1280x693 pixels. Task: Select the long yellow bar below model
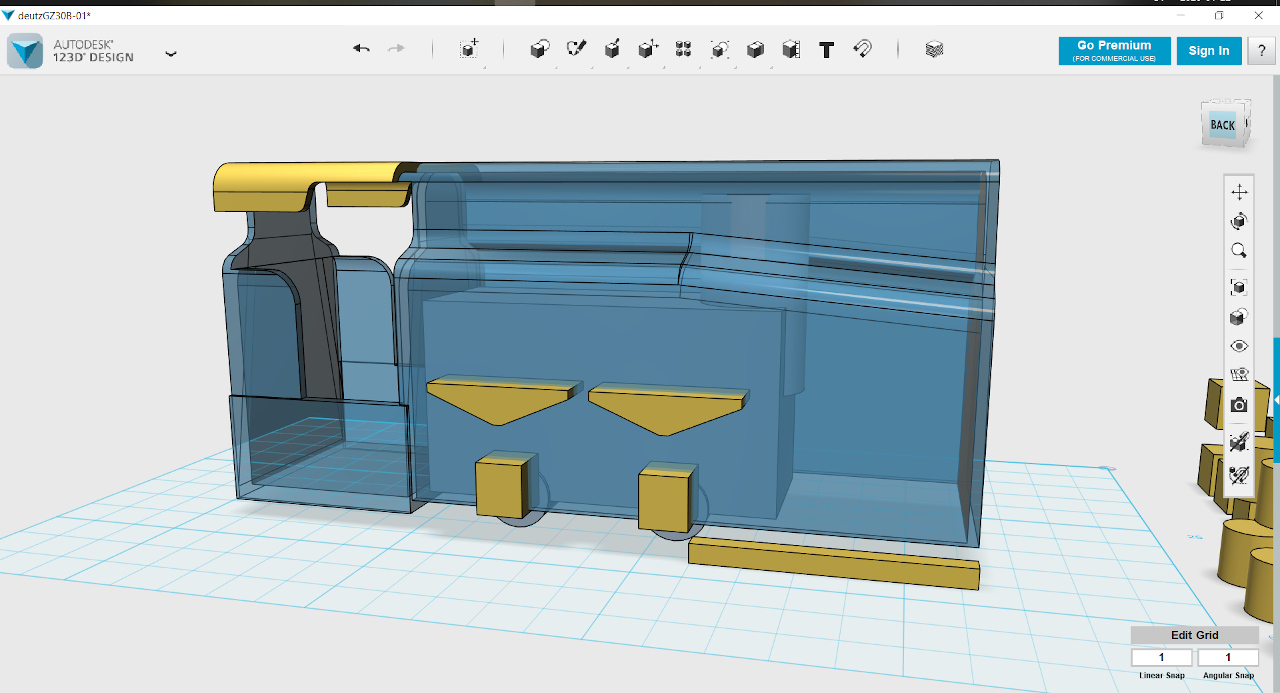click(x=834, y=563)
